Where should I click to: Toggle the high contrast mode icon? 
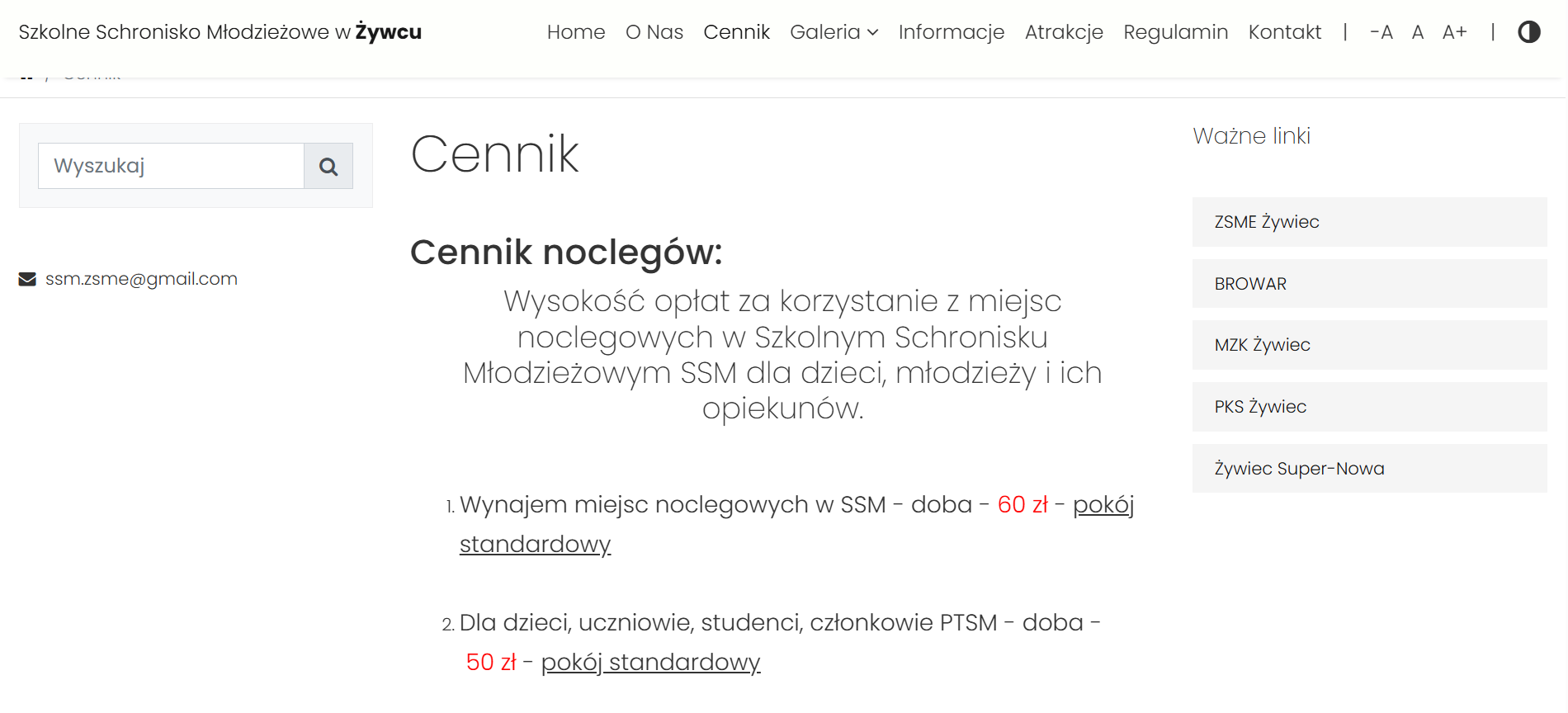tap(1528, 32)
